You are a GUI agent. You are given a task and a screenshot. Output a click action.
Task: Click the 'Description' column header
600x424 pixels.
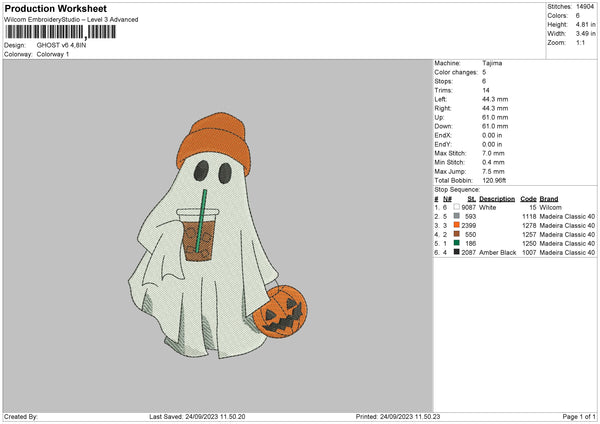point(497,199)
